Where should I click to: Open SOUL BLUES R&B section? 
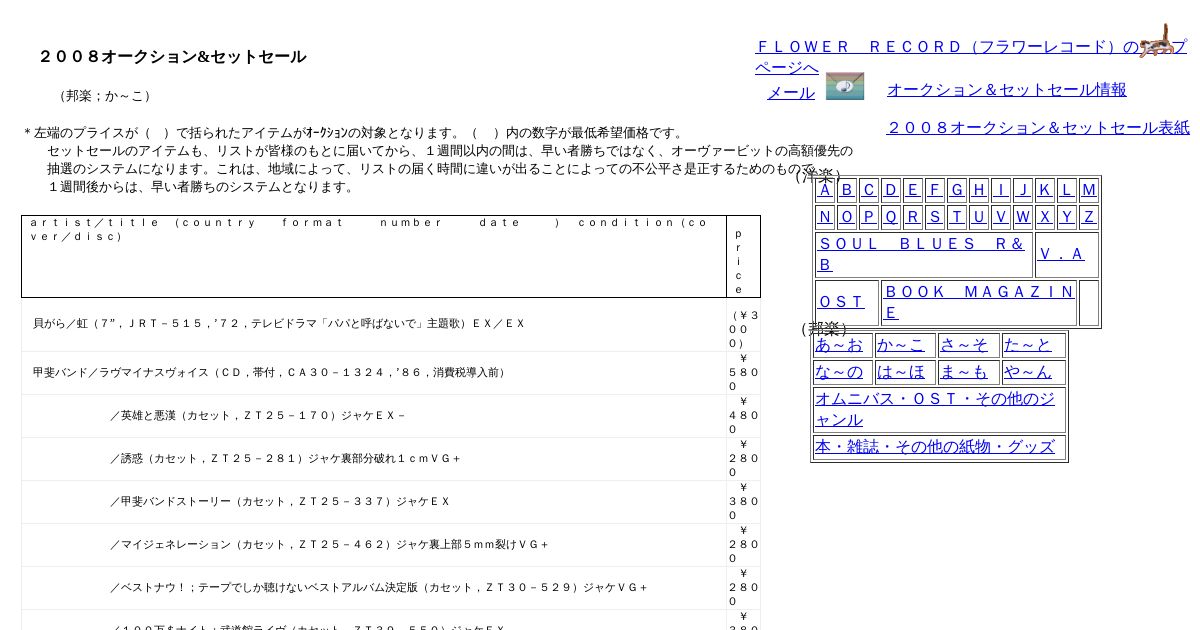click(923, 254)
